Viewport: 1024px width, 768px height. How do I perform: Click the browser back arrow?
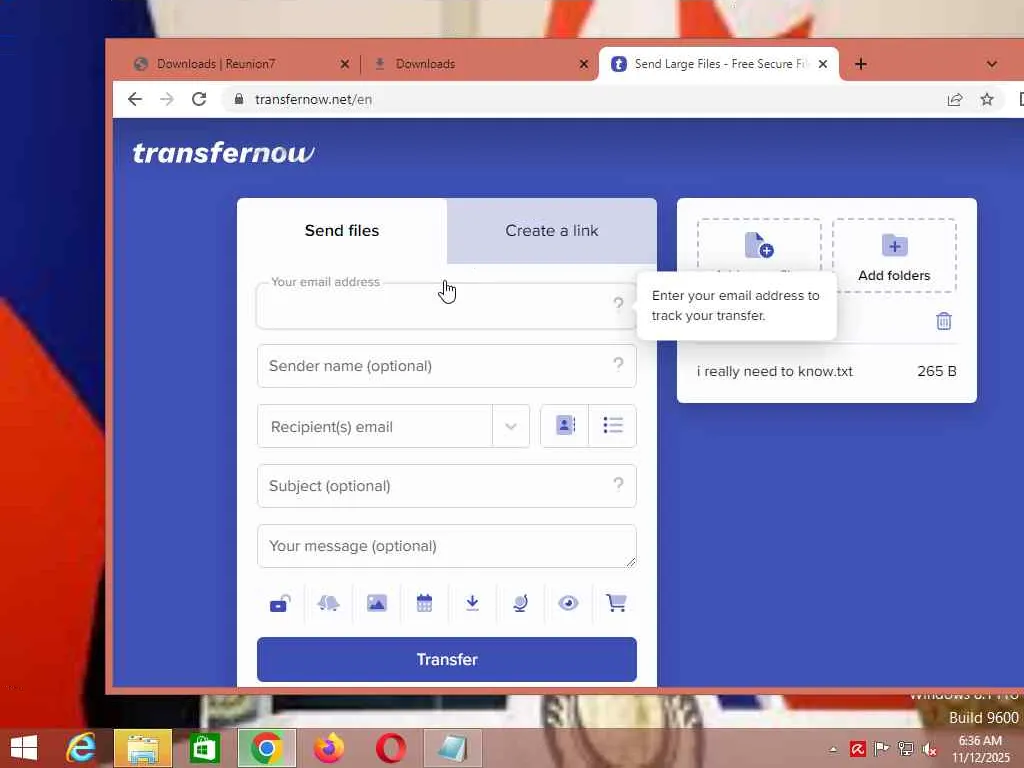tap(135, 99)
